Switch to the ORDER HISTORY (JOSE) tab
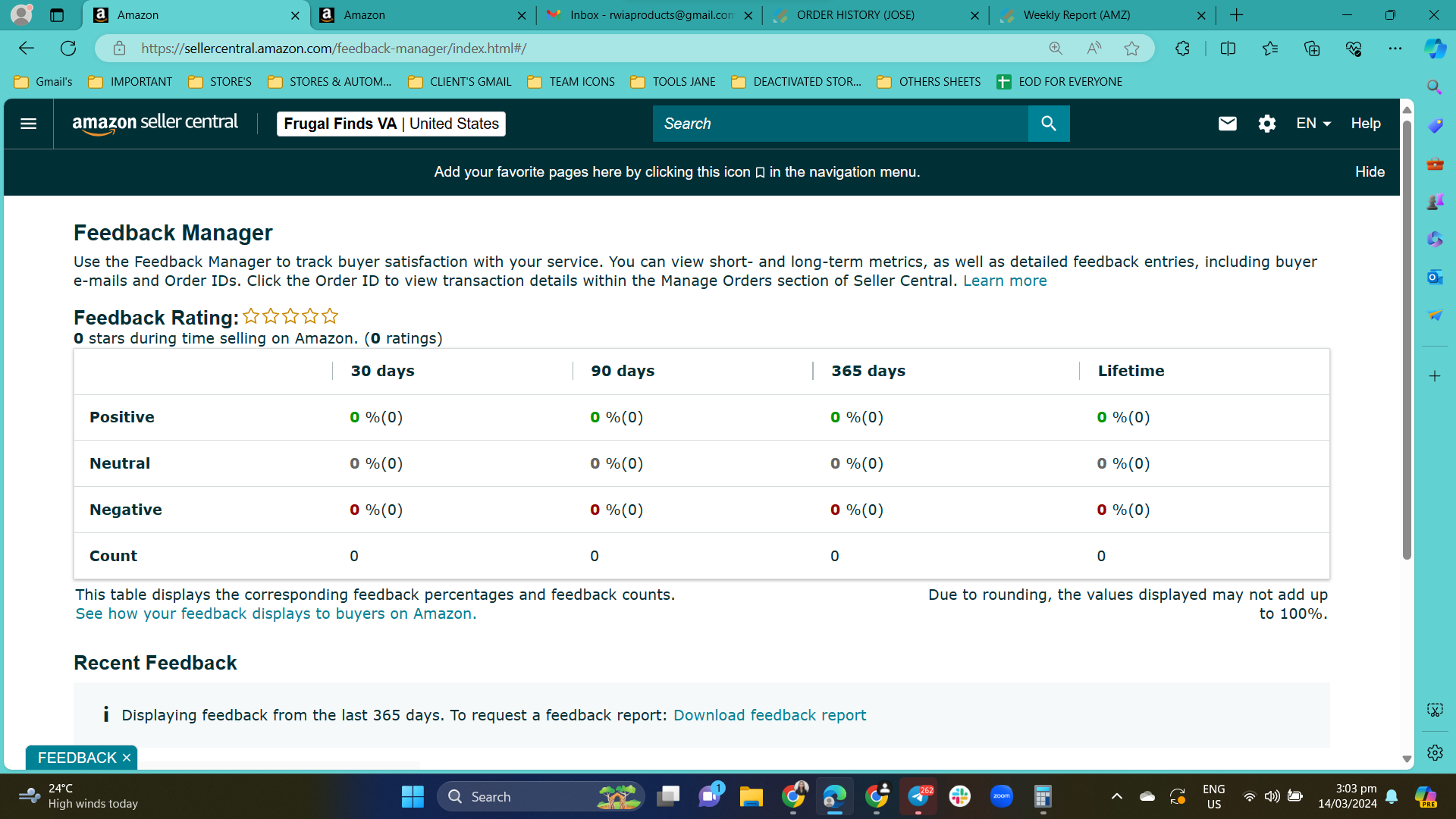This screenshot has width=1456, height=819. click(876, 15)
